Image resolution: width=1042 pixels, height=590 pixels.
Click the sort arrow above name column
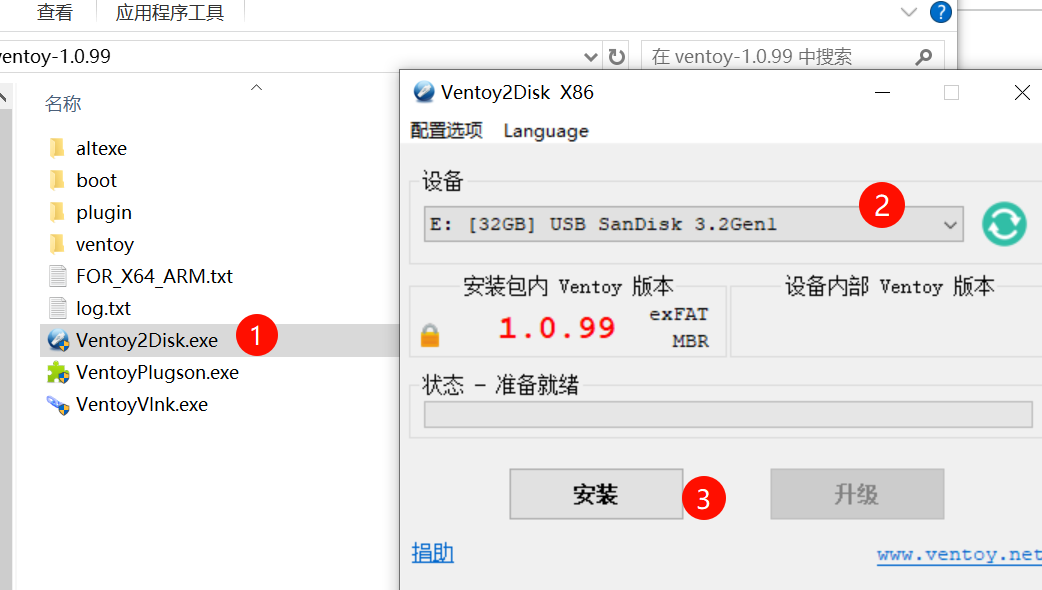pos(257,87)
